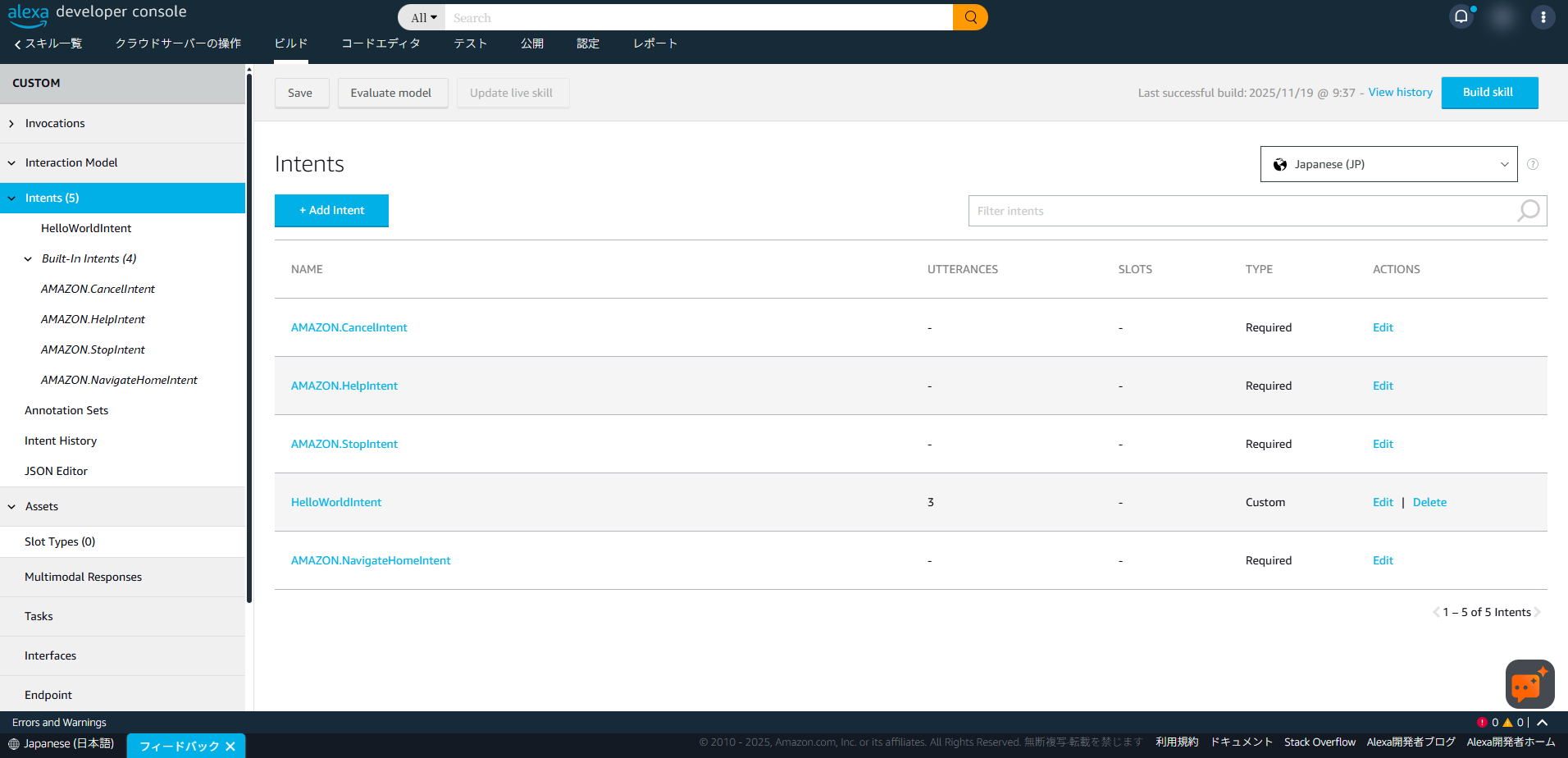Viewport: 1568px width, 758px height.
Task: Open the レポート tab
Action: pos(655,43)
